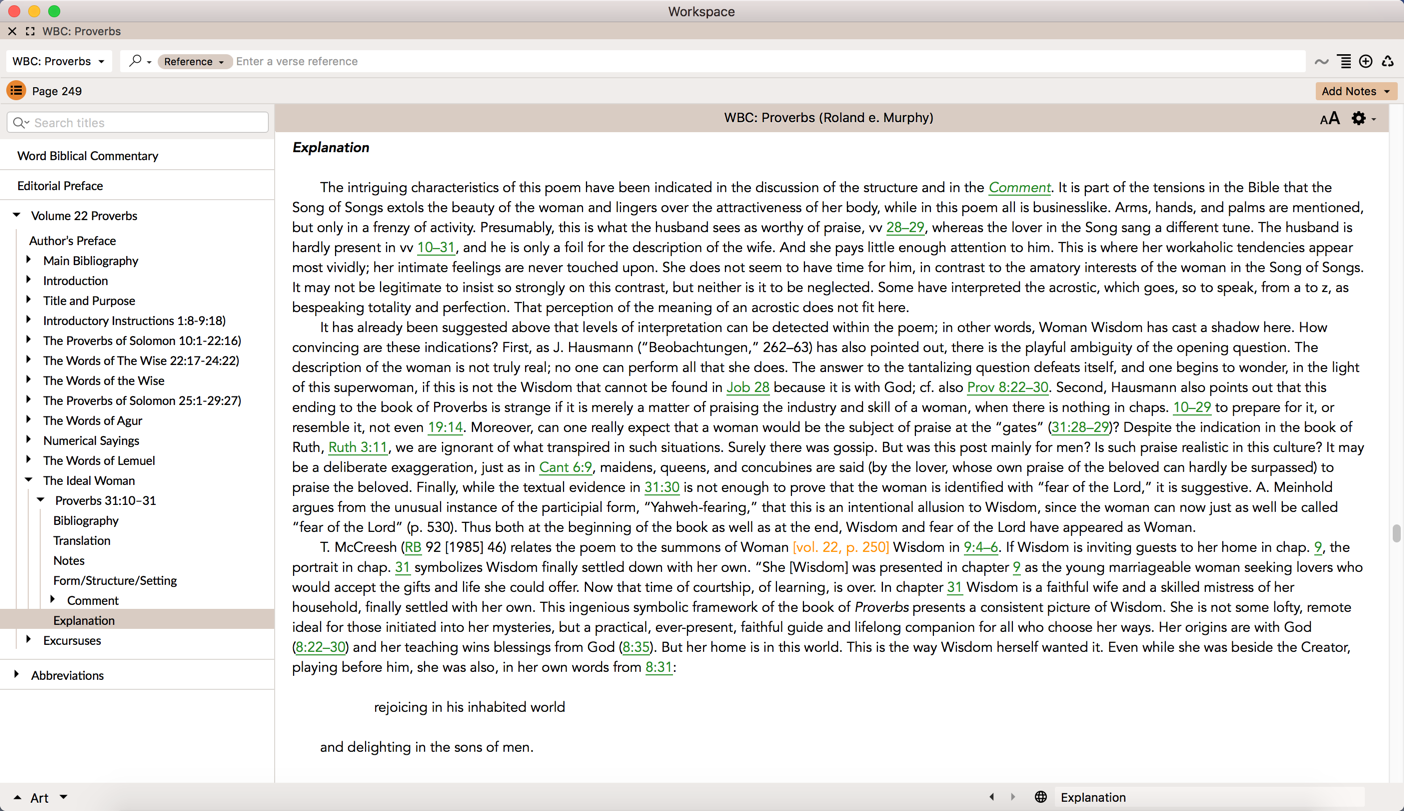The height and width of the screenshot is (811, 1404).
Task: Open the Art dropdown arrow
Action: tap(63, 797)
